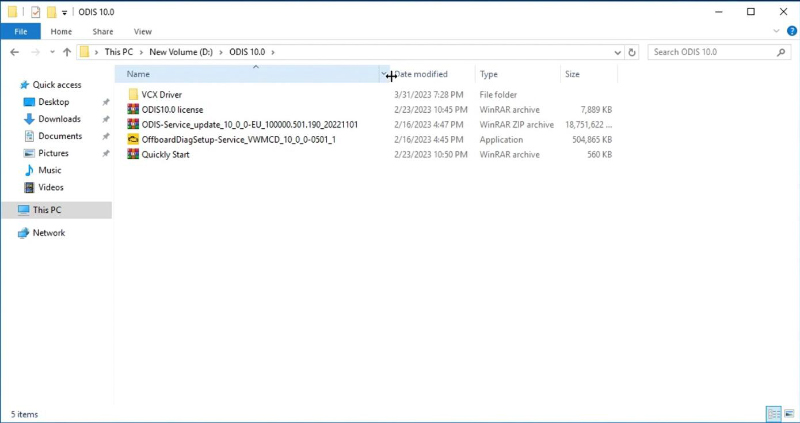Select the file name 'ODIS10.0 license'
The width and height of the screenshot is (800, 423).
pyautogui.click(x=172, y=109)
